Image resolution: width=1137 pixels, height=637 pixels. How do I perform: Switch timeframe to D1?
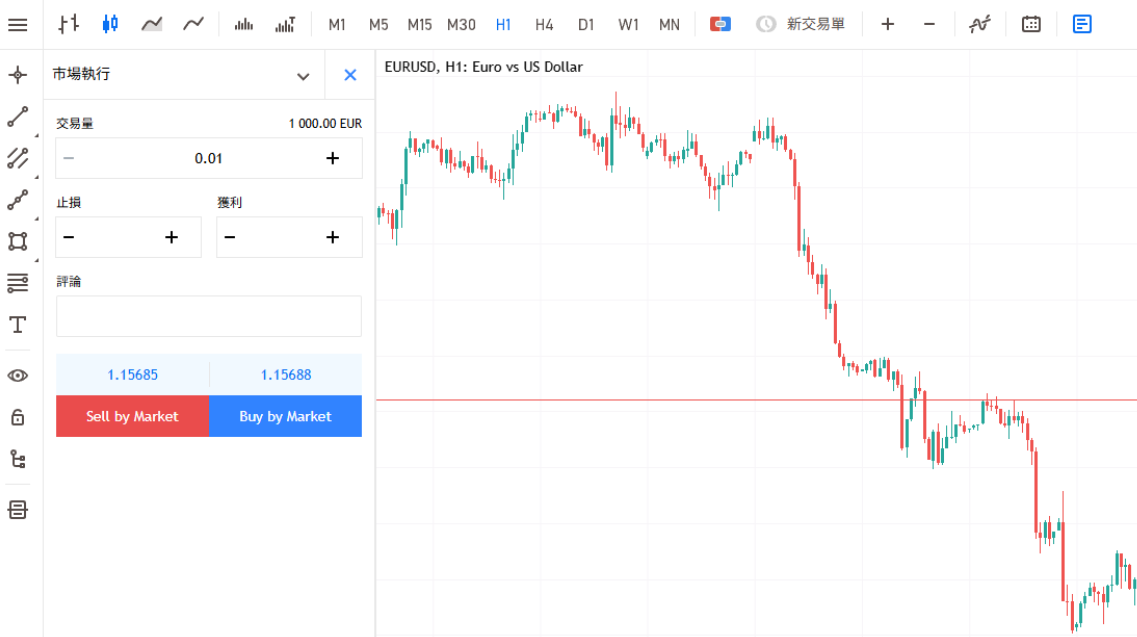[587, 24]
